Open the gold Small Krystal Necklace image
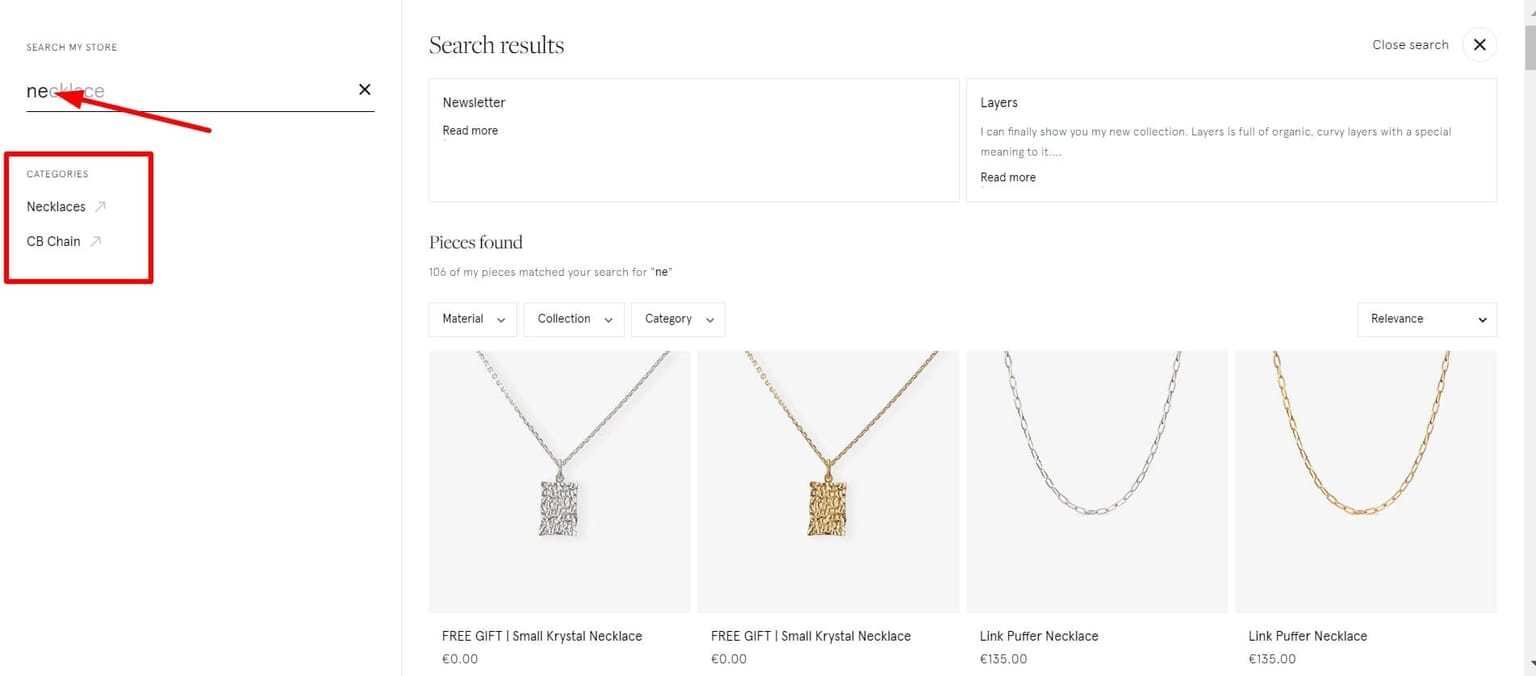Image resolution: width=1536 pixels, height=676 pixels. (828, 481)
